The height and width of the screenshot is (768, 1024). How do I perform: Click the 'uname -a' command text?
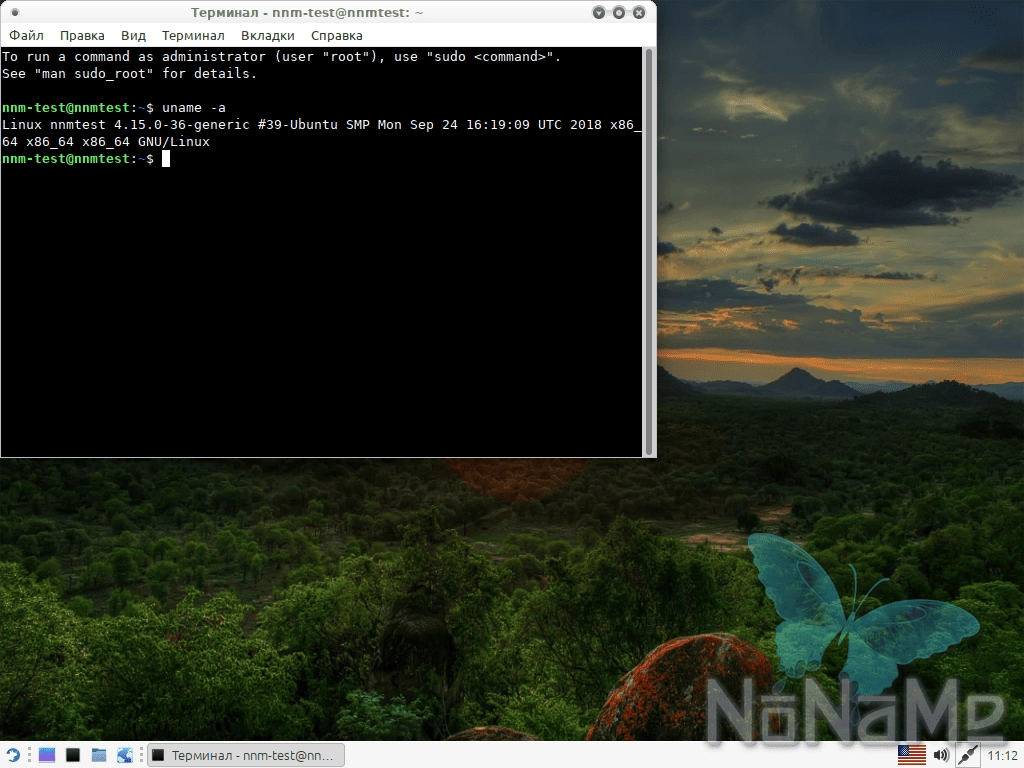coord(194,108)
